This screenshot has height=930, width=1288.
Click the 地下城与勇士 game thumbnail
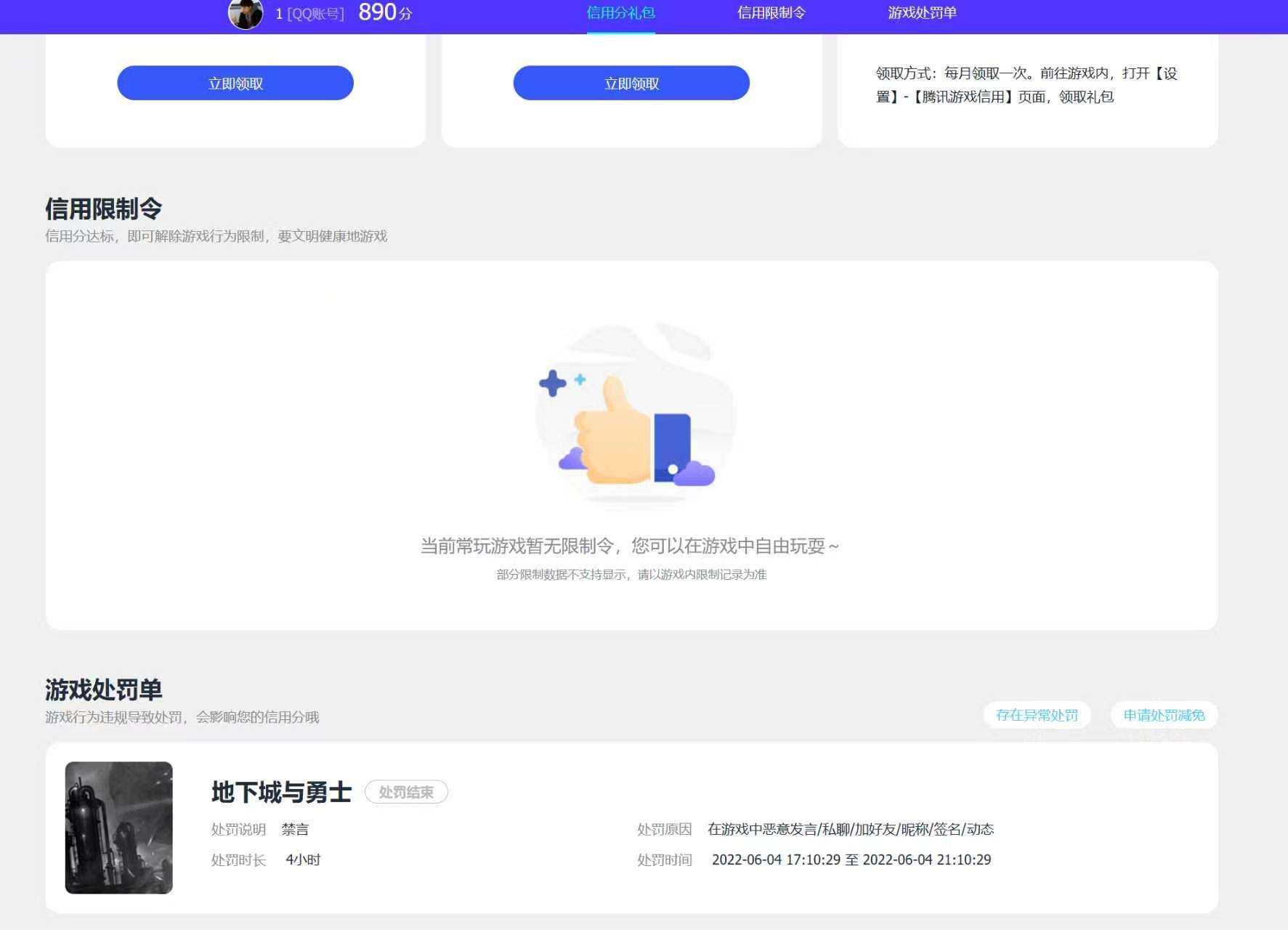coord(119,828)
